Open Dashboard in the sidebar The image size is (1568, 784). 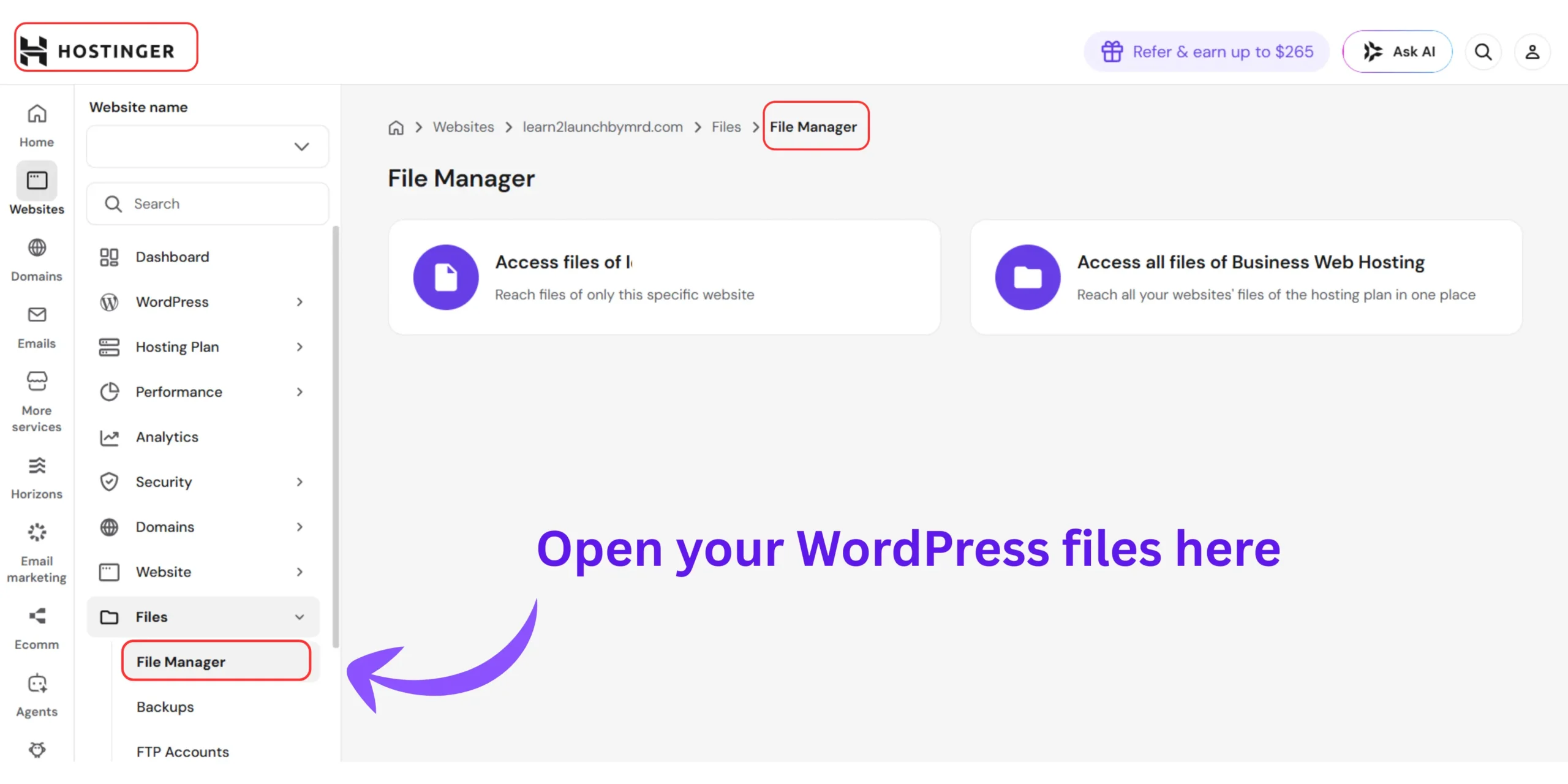pyautogui.click(x=203, y=257)
